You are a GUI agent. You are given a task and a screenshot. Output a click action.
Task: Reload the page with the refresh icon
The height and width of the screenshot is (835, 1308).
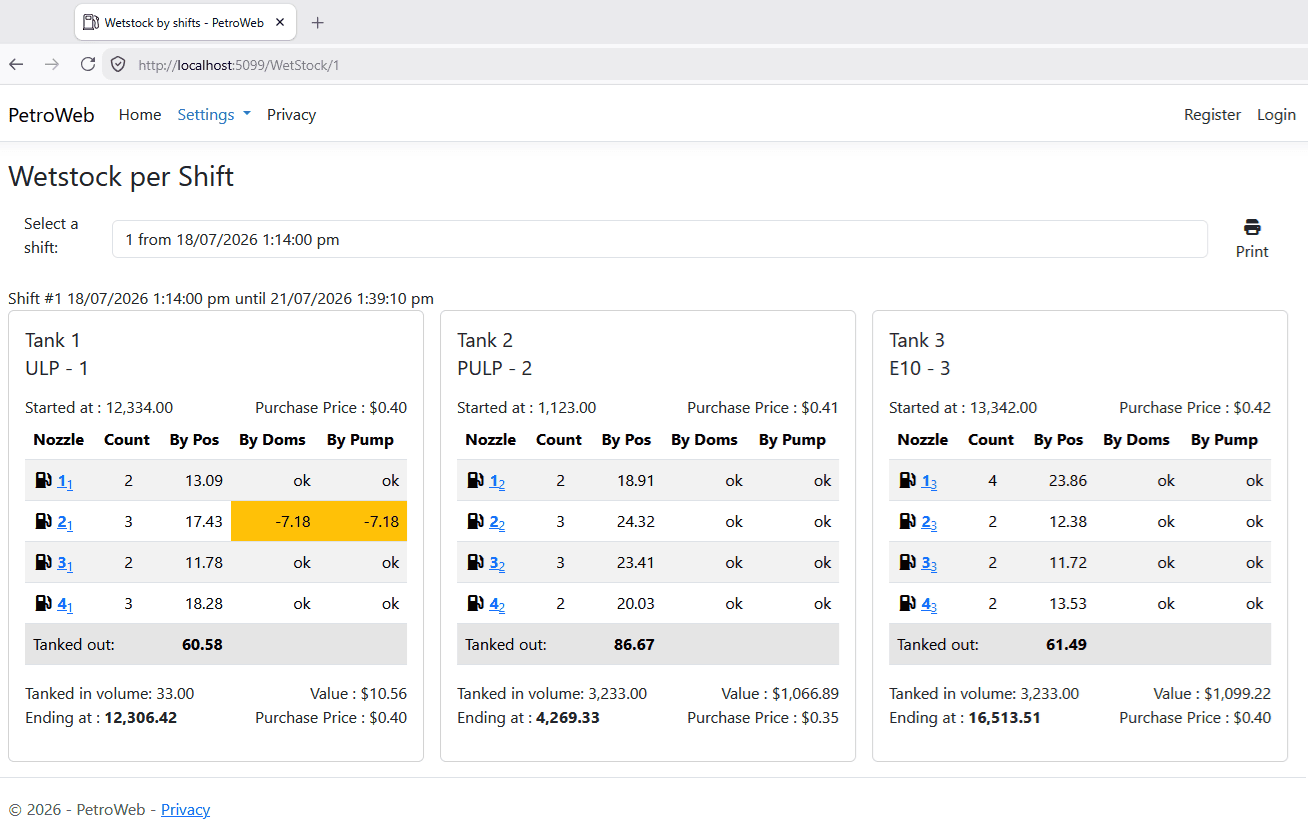(88, 64)
